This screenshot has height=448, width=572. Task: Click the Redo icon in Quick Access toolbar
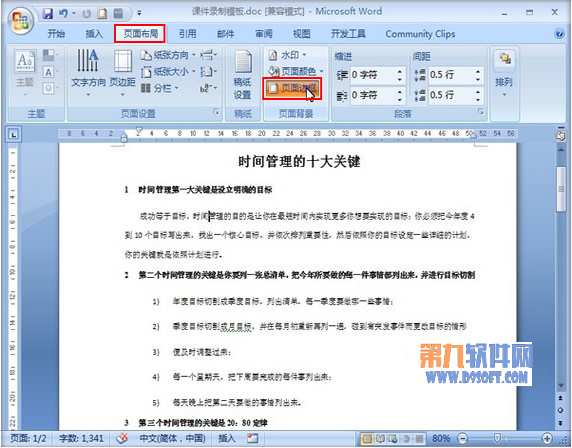click(x=86, y=14)
